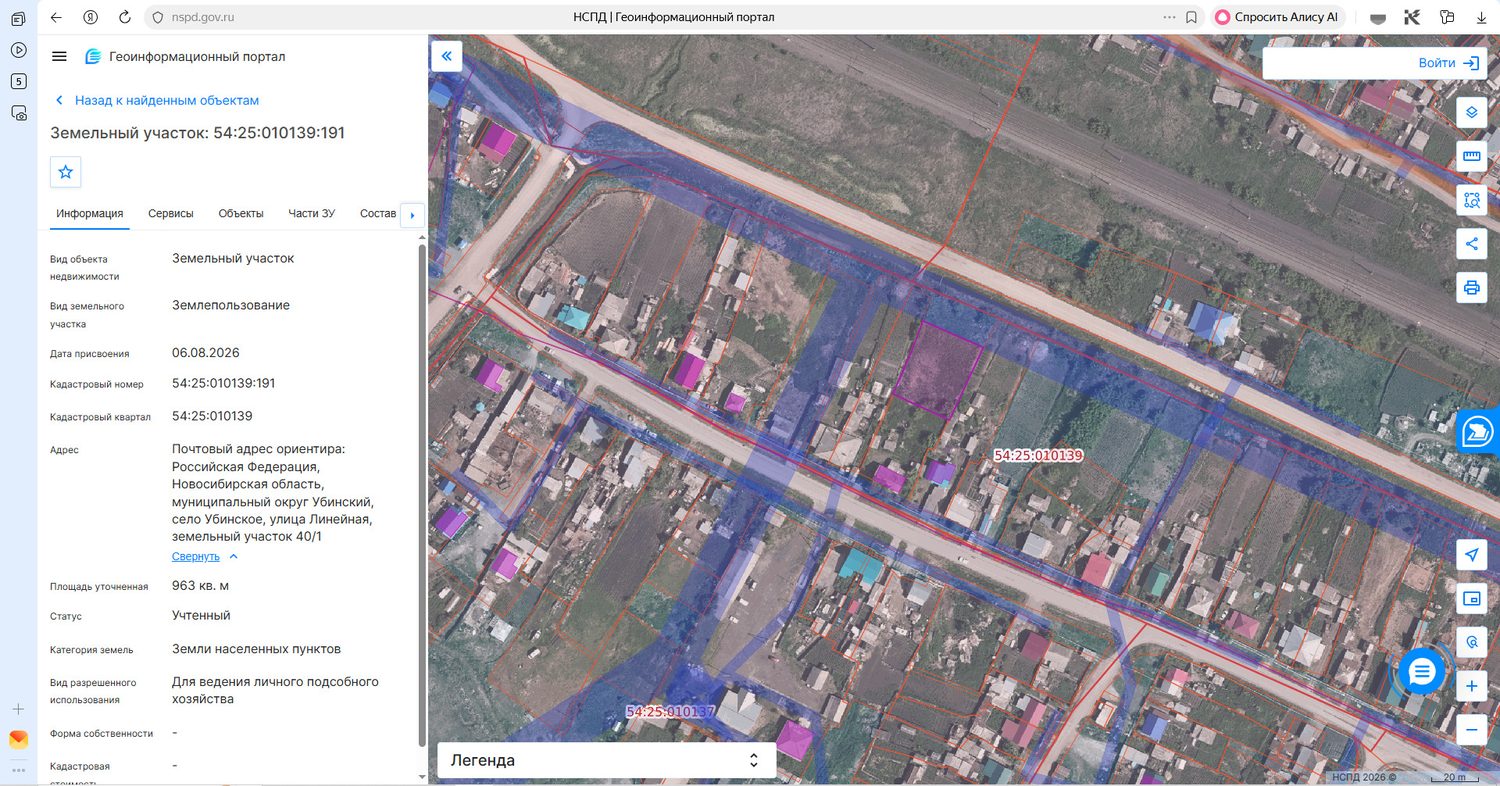This screenshot has height=786, width=1500.
Task: Click the status value Учтенный
Action: (201, 615)
